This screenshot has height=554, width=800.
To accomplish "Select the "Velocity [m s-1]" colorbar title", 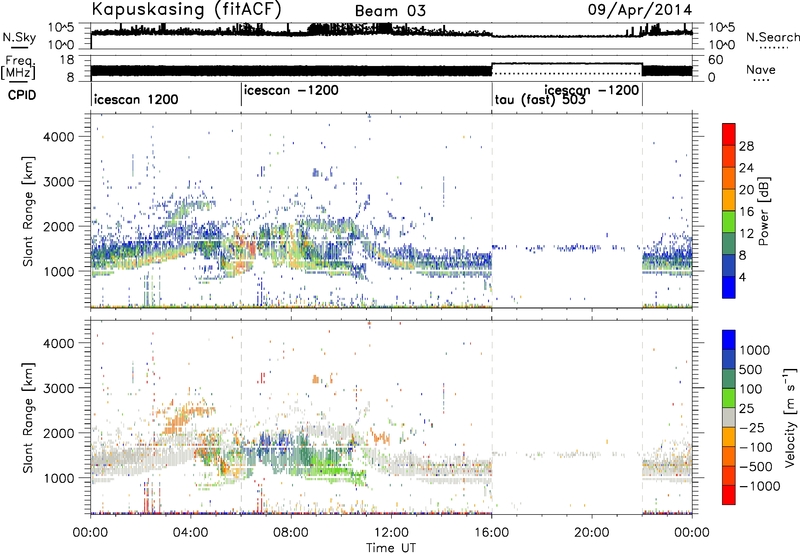I will click(790, 417).
